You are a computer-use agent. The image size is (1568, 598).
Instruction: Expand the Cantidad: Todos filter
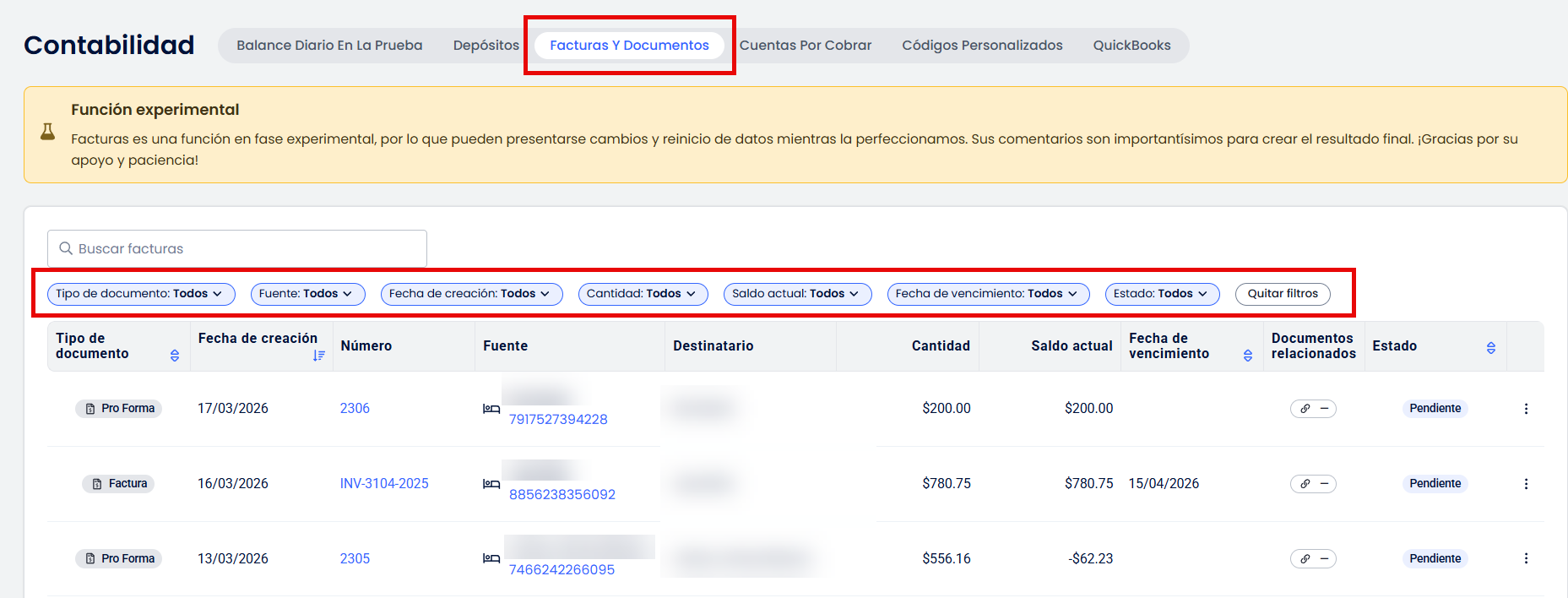[x=643, y=294]
